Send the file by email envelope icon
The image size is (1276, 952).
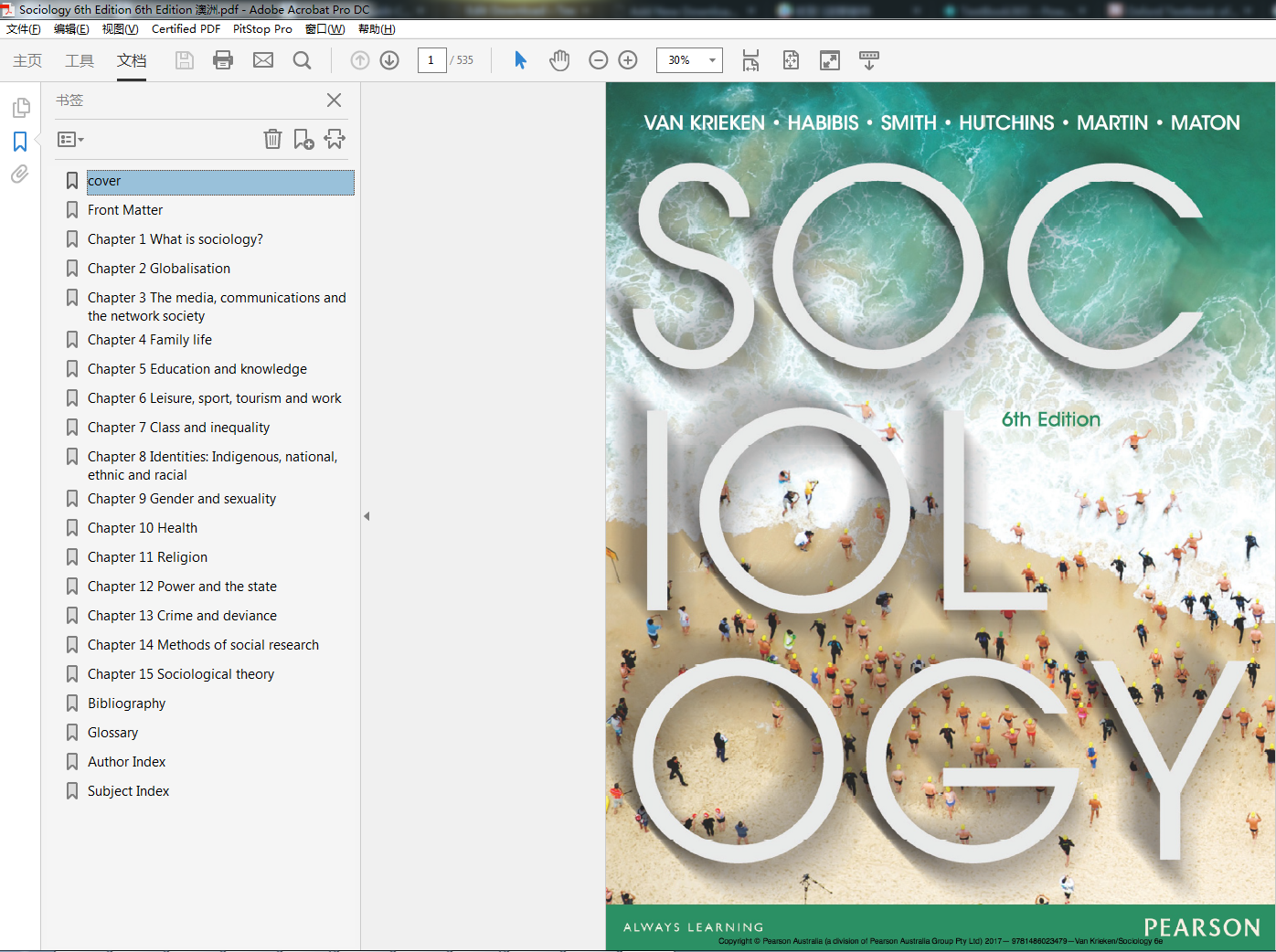(263, 60)
